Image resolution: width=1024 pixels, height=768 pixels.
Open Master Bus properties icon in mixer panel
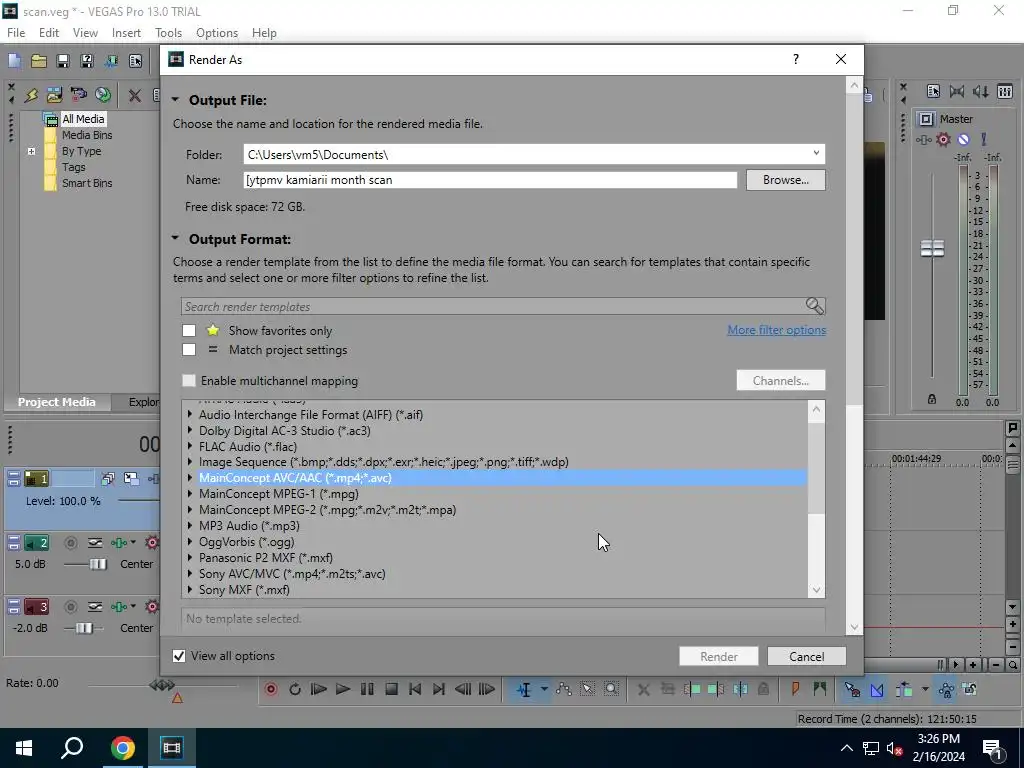coord(933,91)
